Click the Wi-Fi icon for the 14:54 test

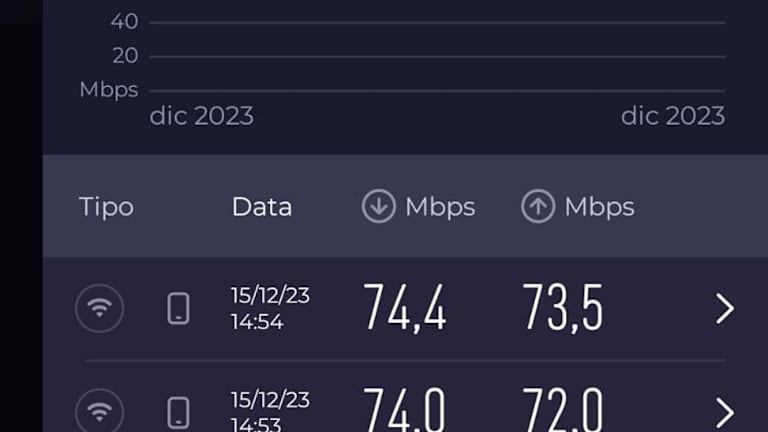(x=99, y=308)
